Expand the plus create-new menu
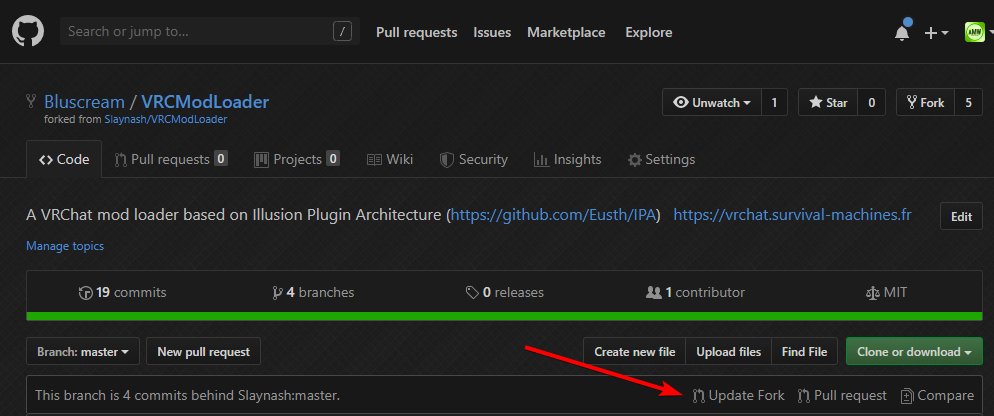Viewport: 994px width, 416px height. (936, 33)
